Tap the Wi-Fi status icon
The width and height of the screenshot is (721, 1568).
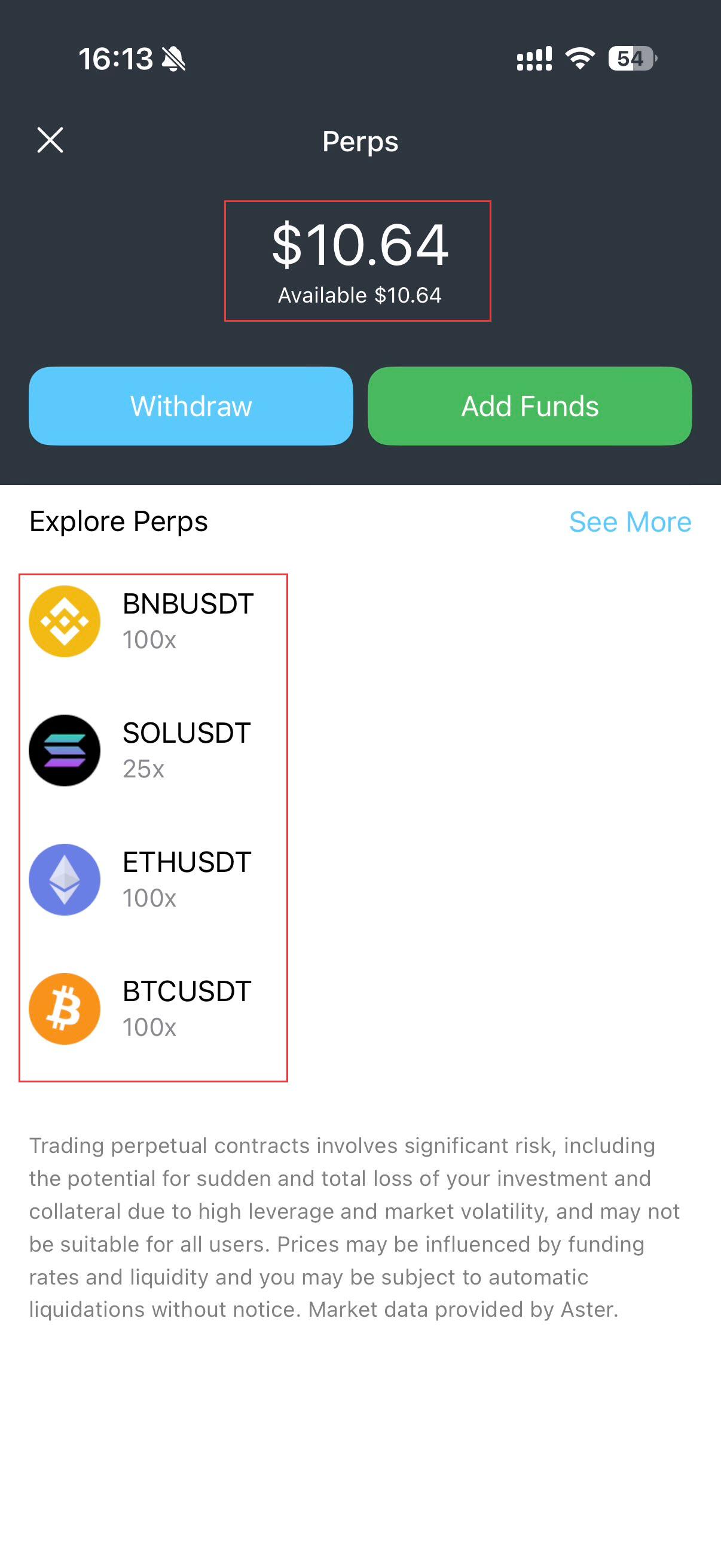(580, 59)
